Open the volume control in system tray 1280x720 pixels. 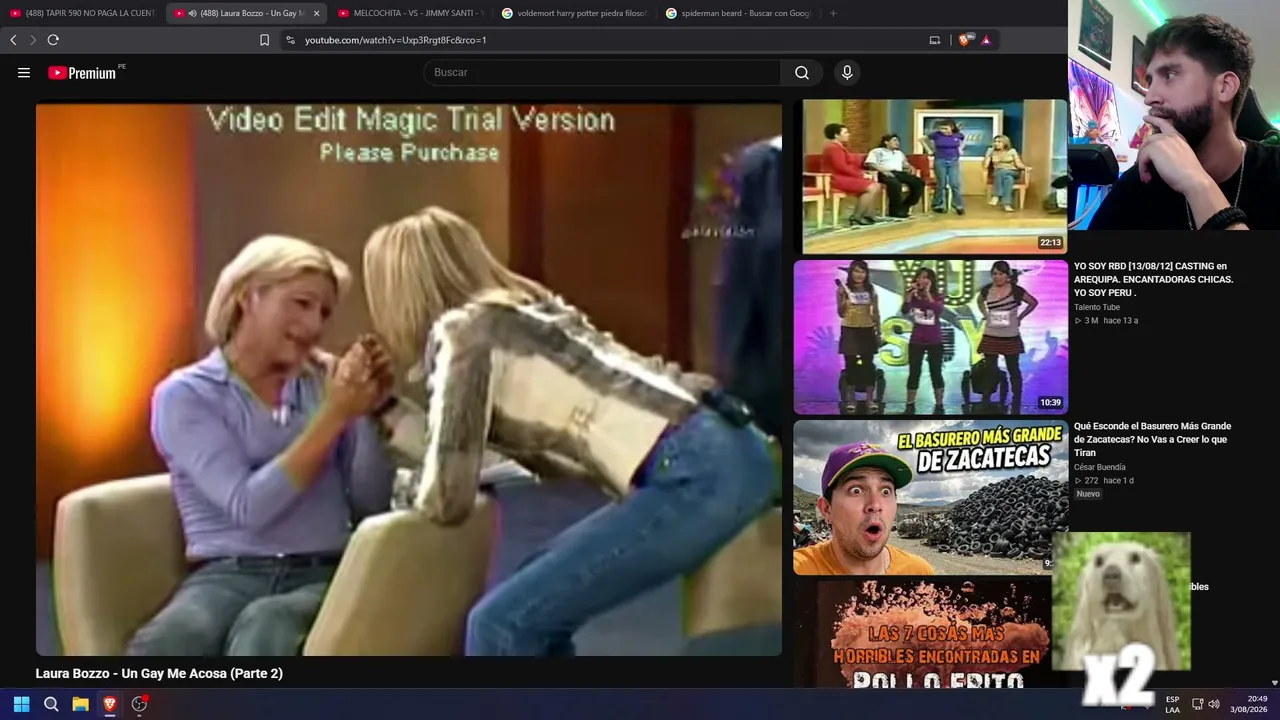1214,704
